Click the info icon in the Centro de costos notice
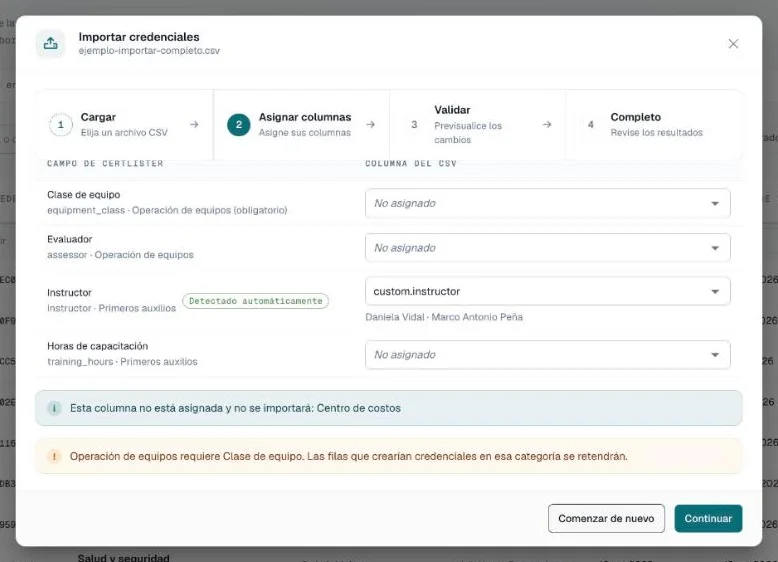The image size is (778, 562). point(54,408)
